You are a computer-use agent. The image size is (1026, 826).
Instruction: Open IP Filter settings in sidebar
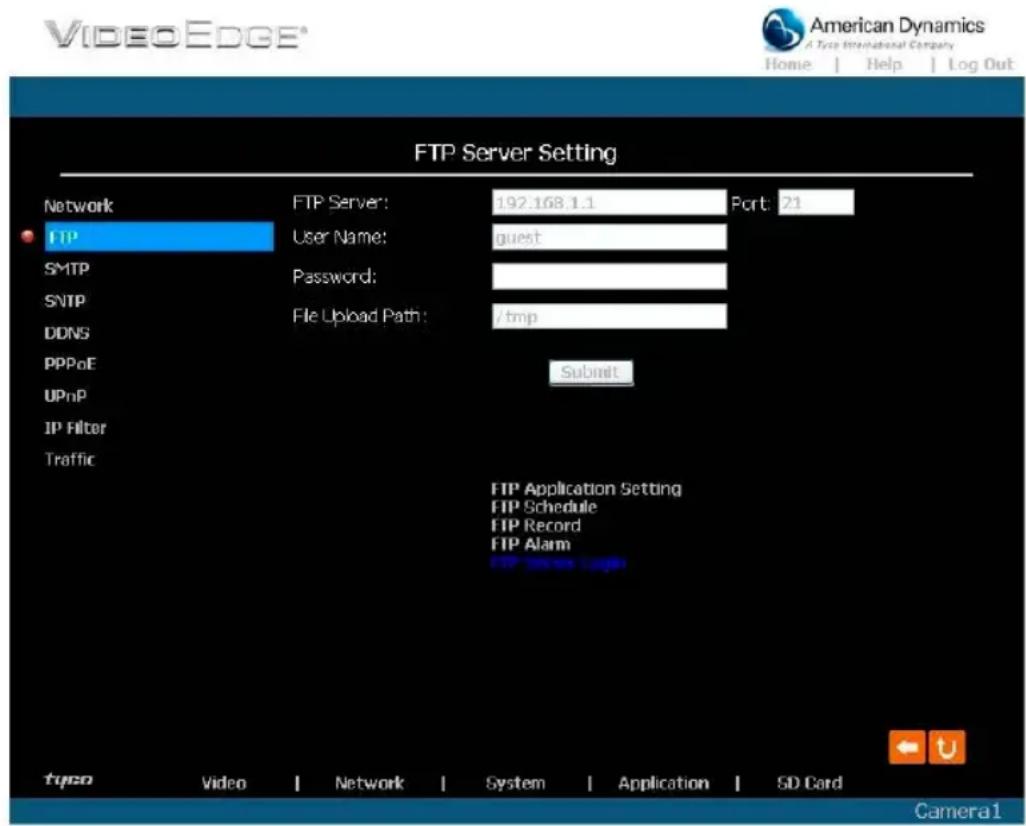click(75, 428)
